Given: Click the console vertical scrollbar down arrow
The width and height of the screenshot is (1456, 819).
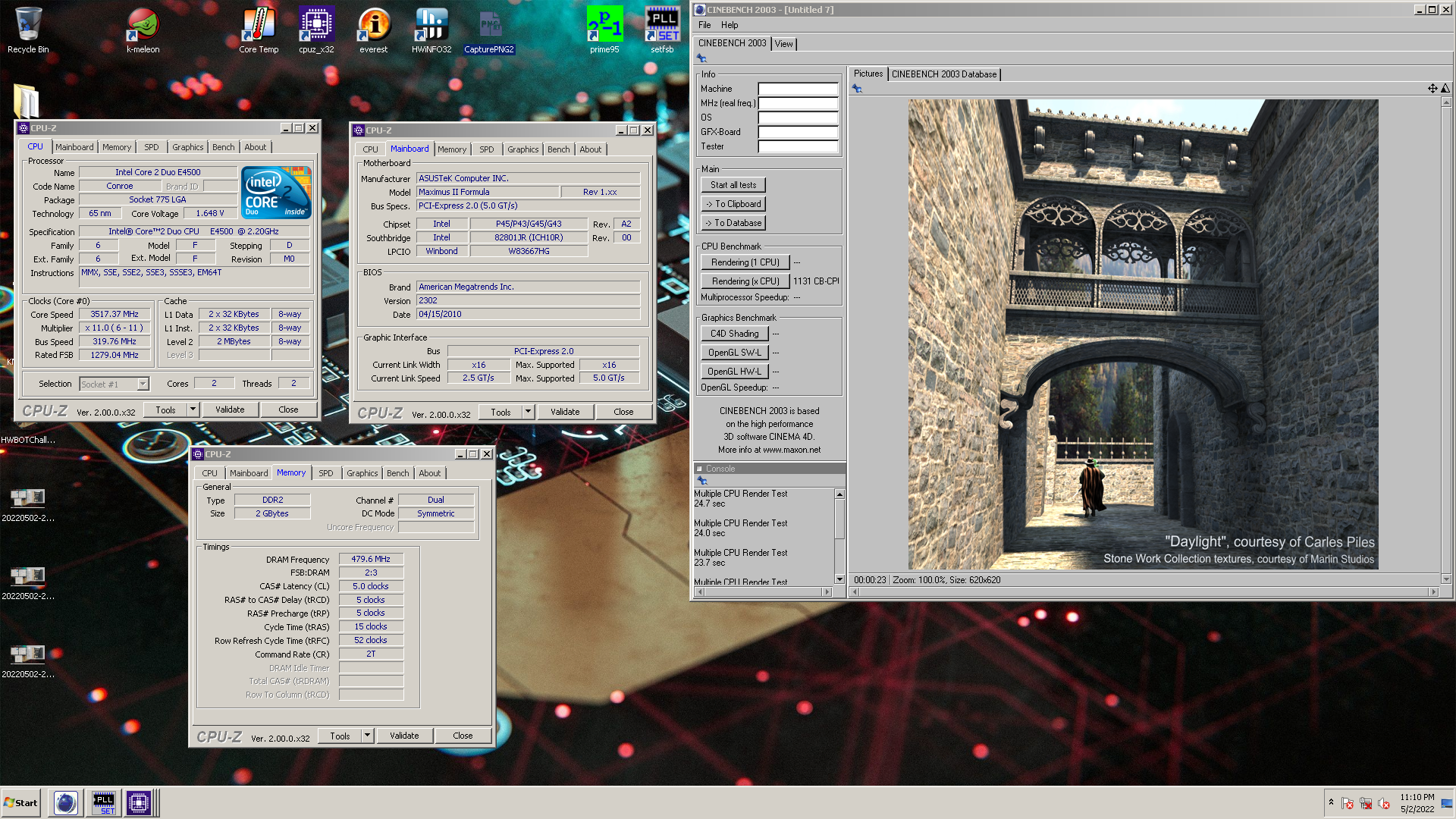Looking at the screenshot, I should [x=839, y=579].
